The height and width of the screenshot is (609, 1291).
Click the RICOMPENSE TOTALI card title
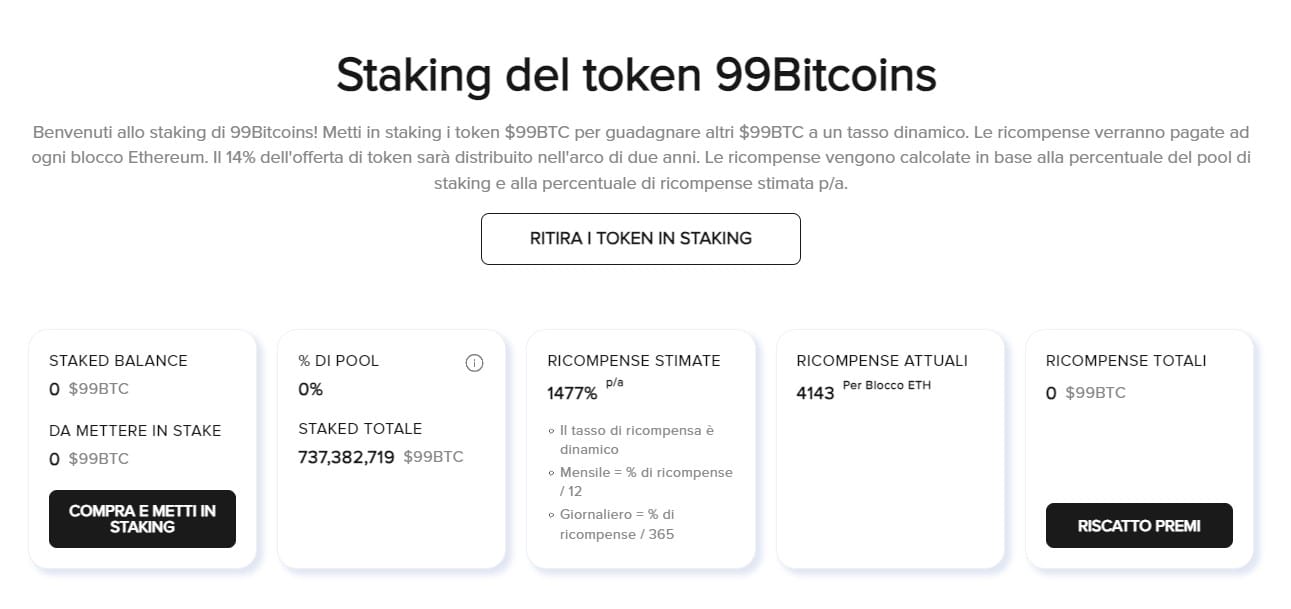(1126, 361)
